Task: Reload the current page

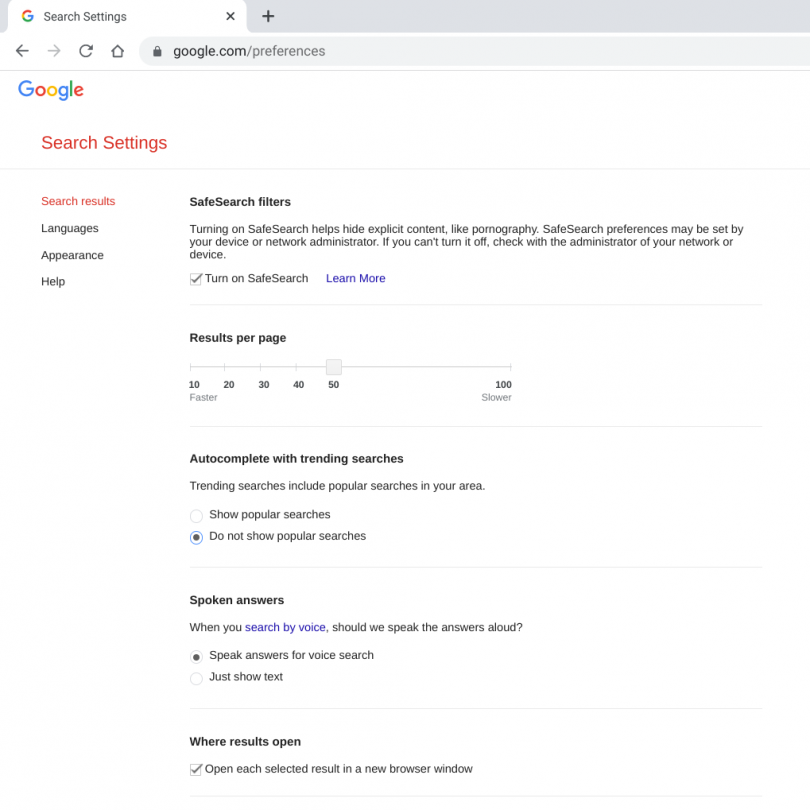Action: [85, 50]
